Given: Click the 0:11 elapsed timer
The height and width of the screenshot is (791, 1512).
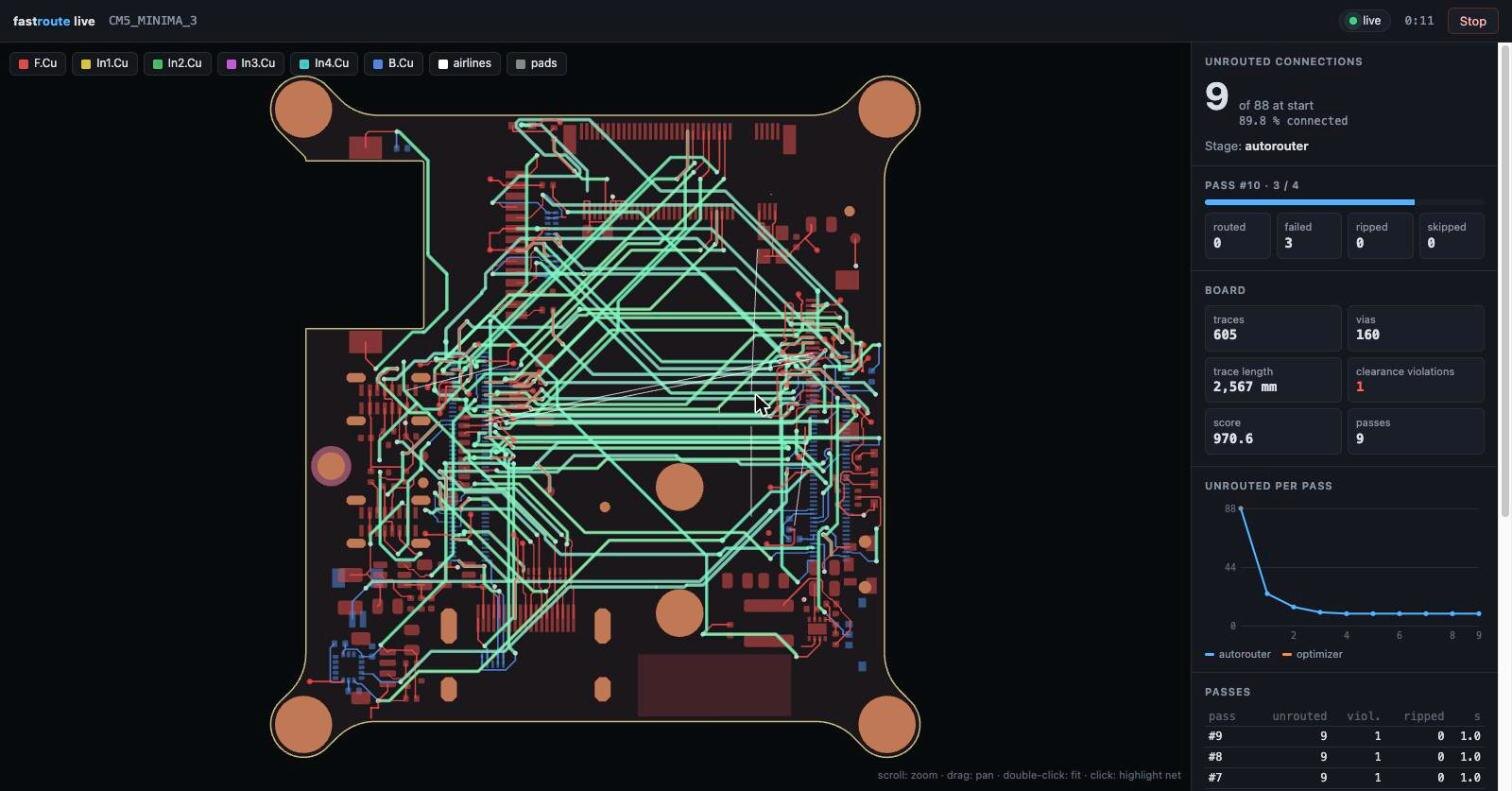Looking at the screenshot, I should pos(1419,21).
